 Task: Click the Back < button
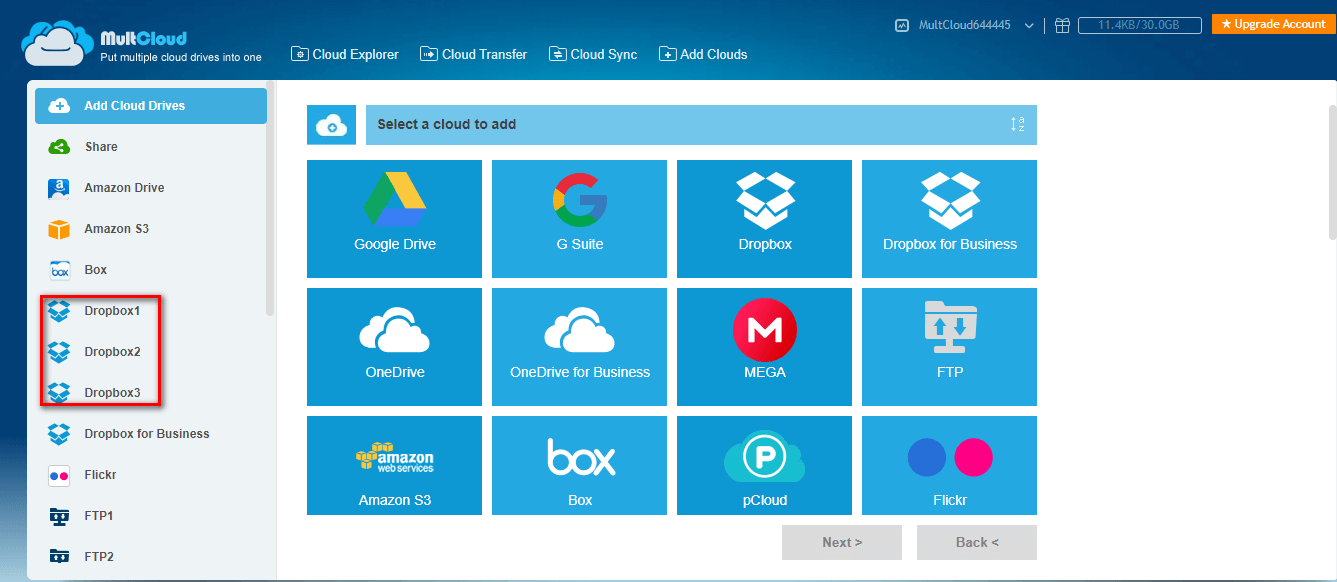(x=977, y=542)
